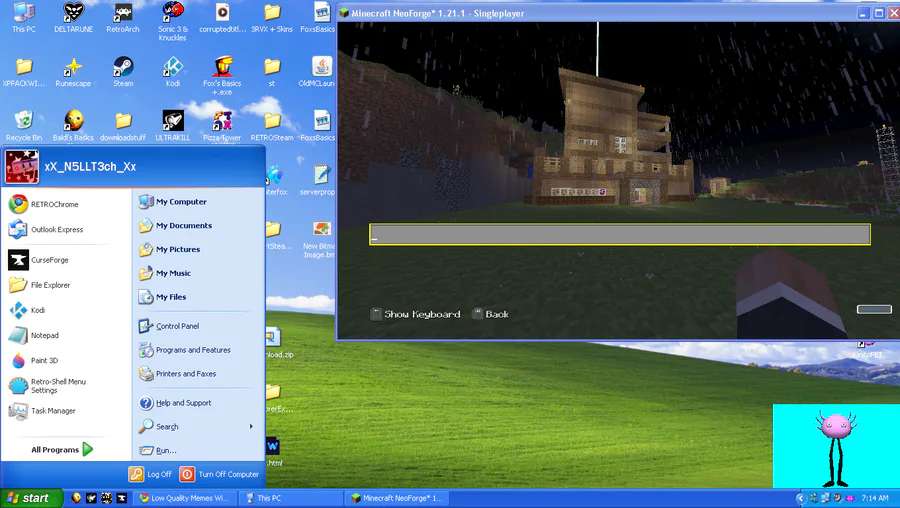Click Show Keyboard in Minecraft
This screenshot has height=508, width=900.
[416, 315]
